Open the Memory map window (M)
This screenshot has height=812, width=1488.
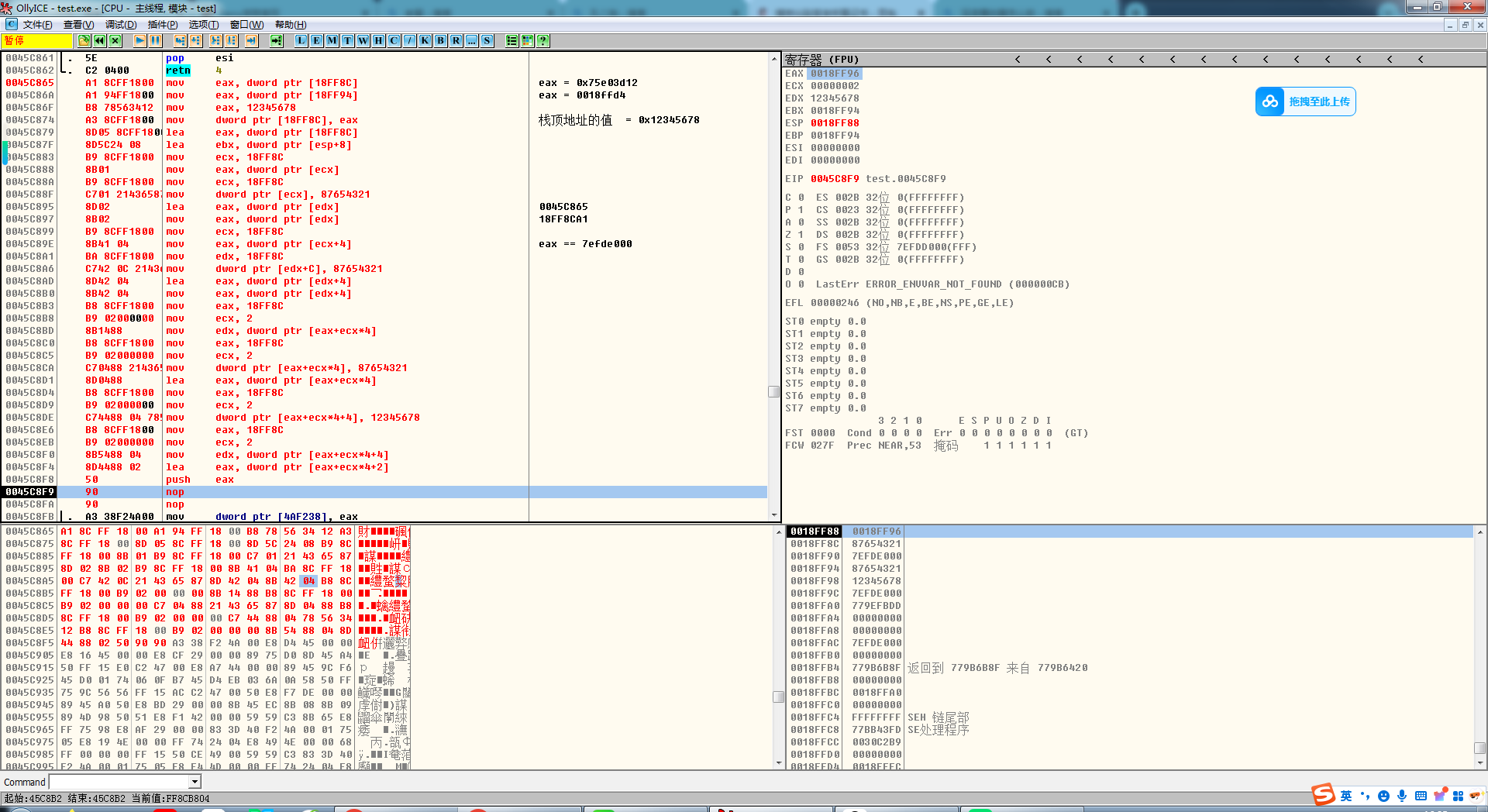[332, 41]
